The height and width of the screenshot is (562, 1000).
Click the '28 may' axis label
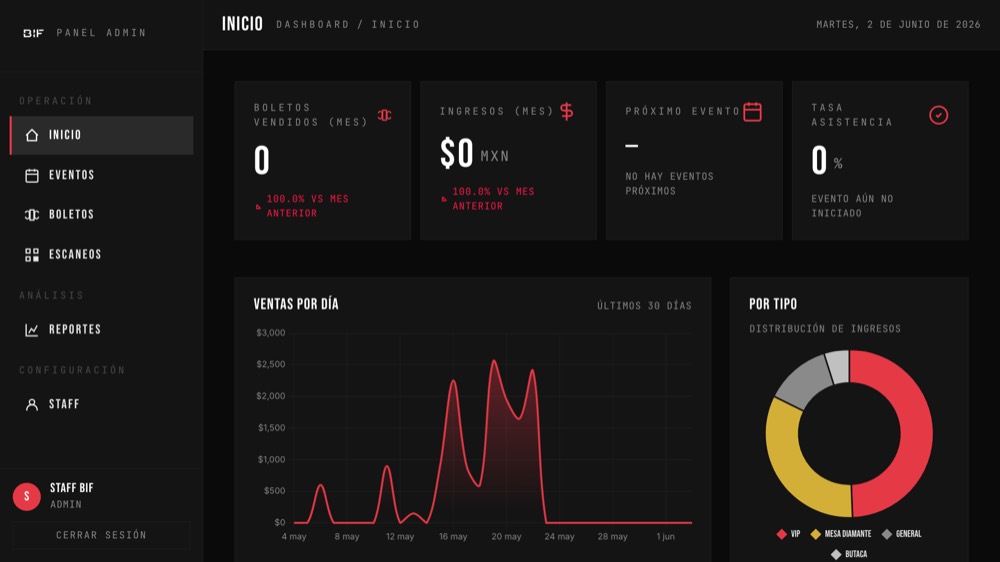pyautogui.click(x=612, y=536)
